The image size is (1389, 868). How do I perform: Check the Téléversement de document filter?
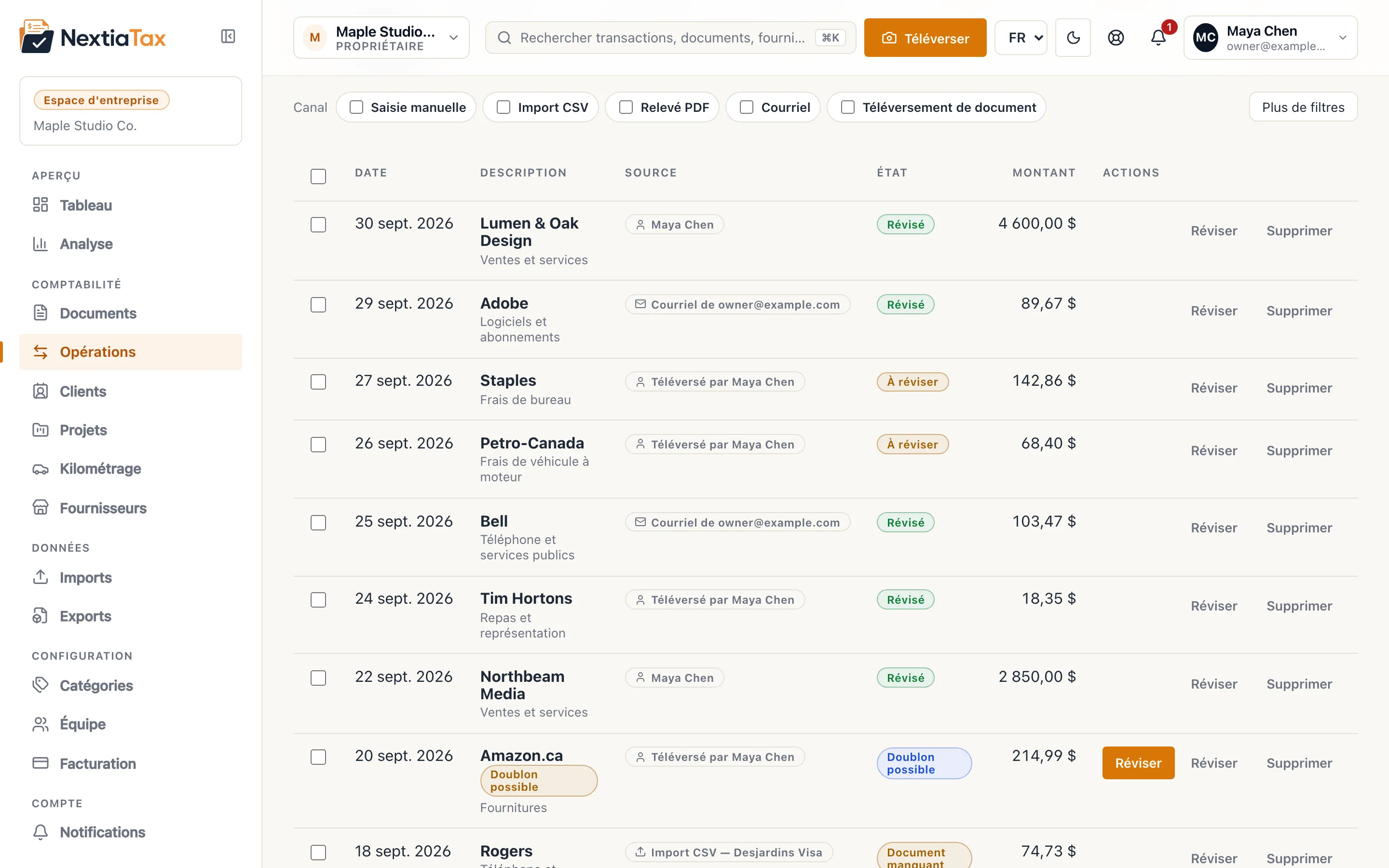[848, 108]
